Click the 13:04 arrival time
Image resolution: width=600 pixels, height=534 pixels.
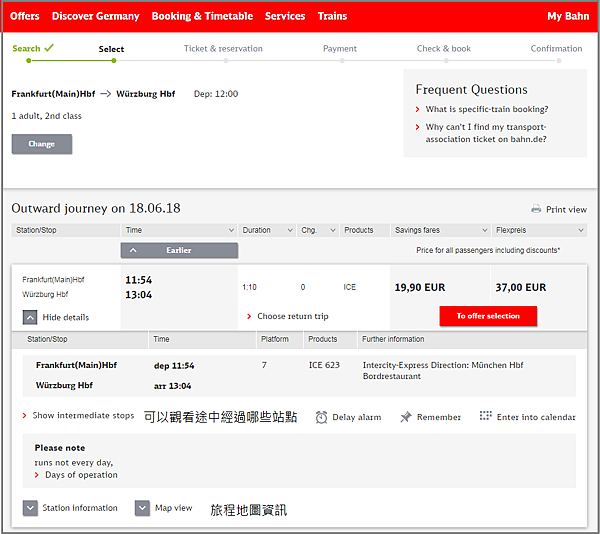[139, 295]
